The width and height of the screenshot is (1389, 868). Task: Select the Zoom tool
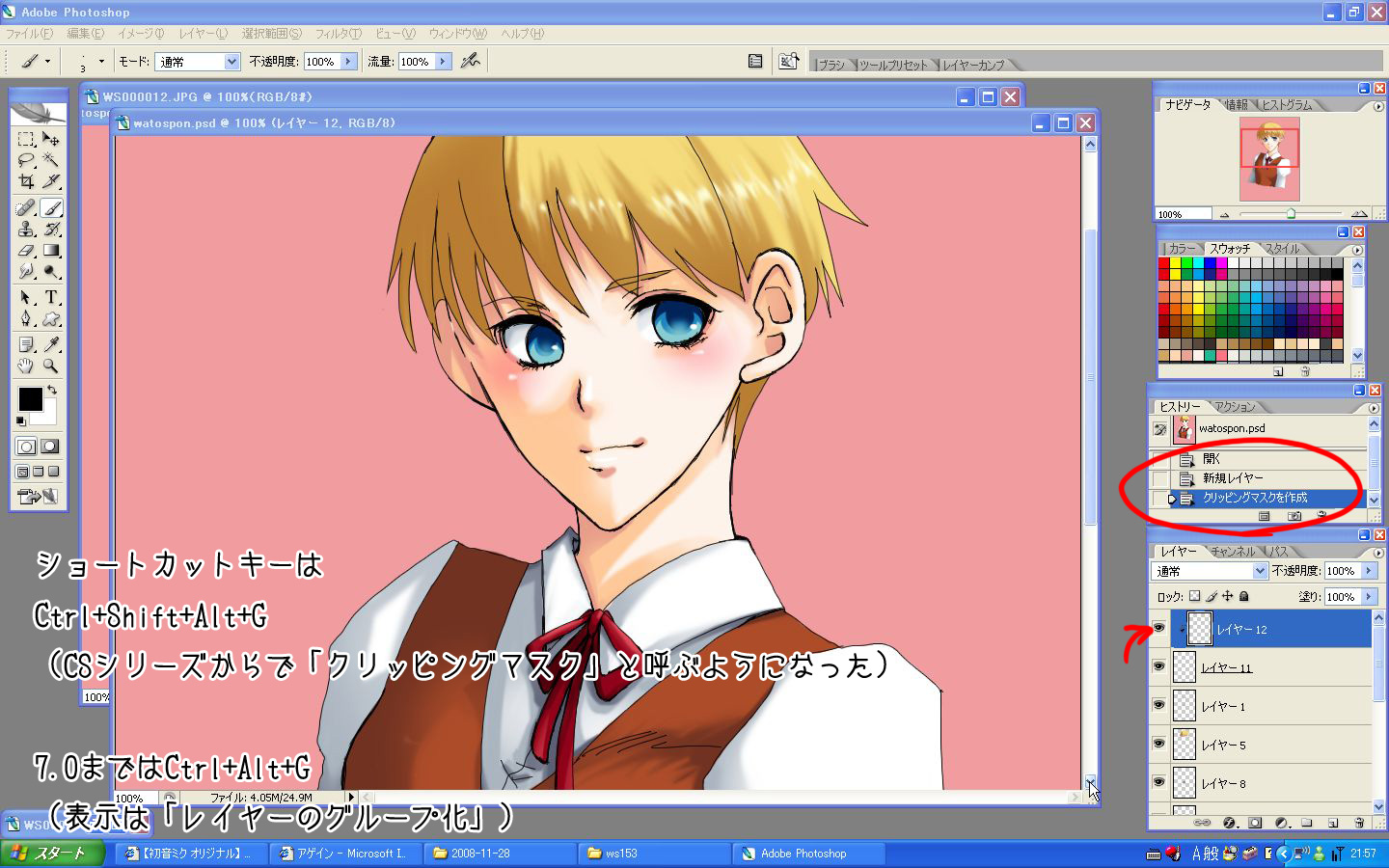(51, 366)
